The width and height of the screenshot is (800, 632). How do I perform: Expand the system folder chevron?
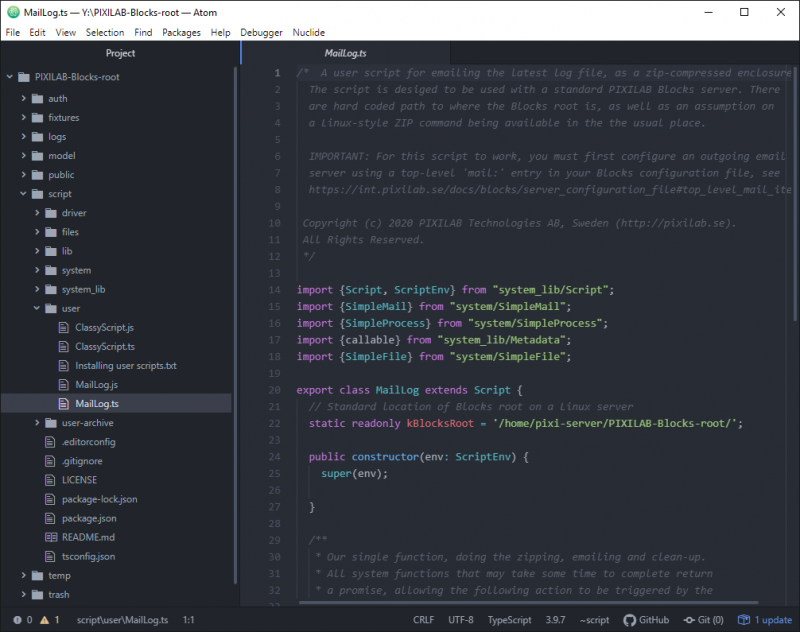point(37,270)
